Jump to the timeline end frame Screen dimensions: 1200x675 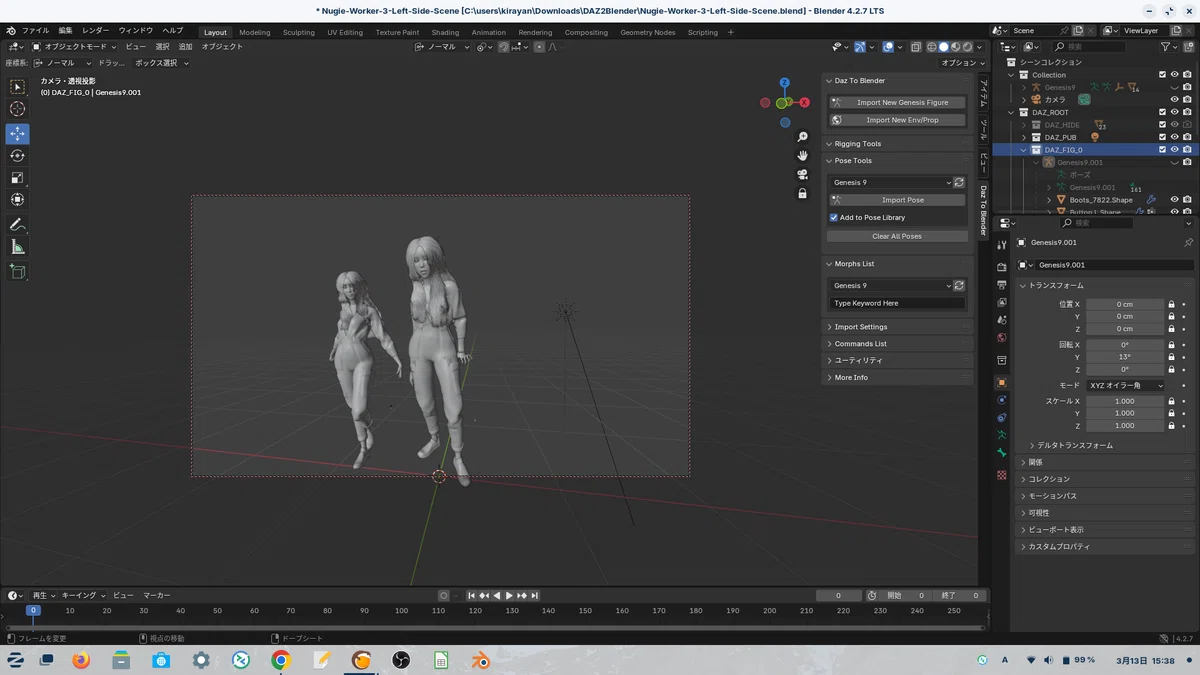tap(535, 595)
